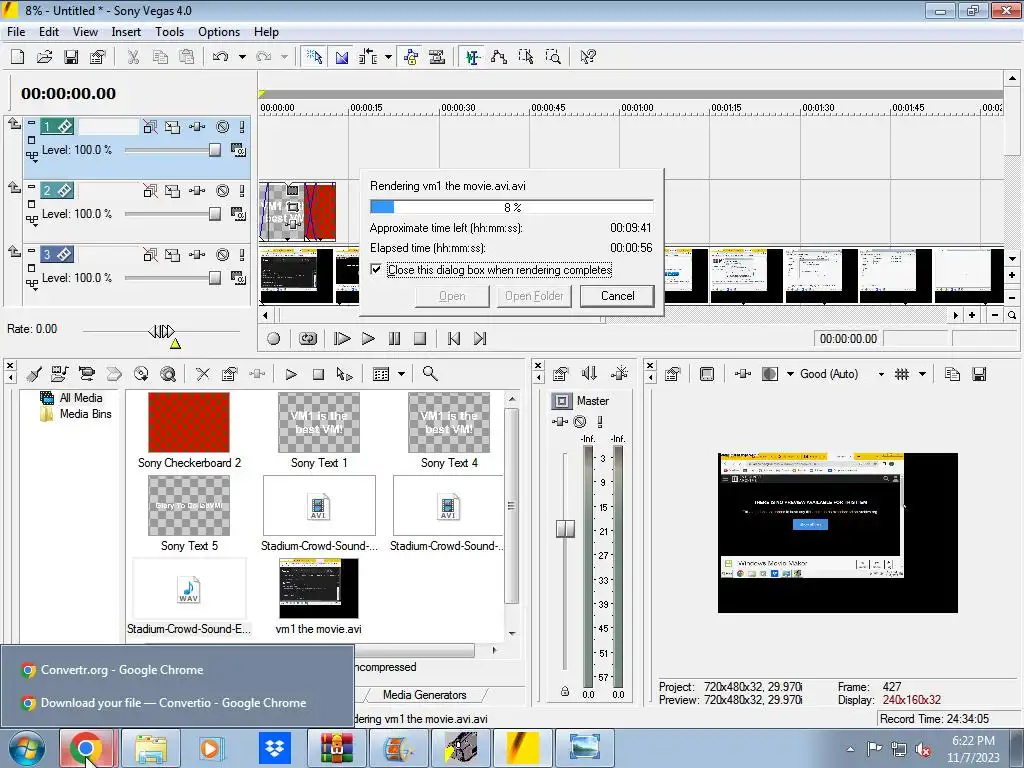Screen dimensions: 1024x768
Task: Open project Properties icon in main toolbar
Action: [x=98, y=57]
